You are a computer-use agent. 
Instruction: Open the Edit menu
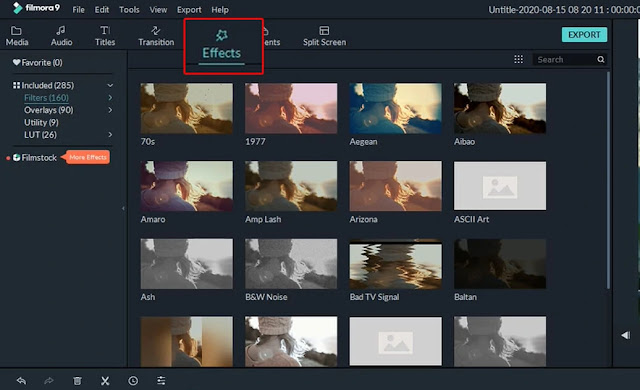102,10
